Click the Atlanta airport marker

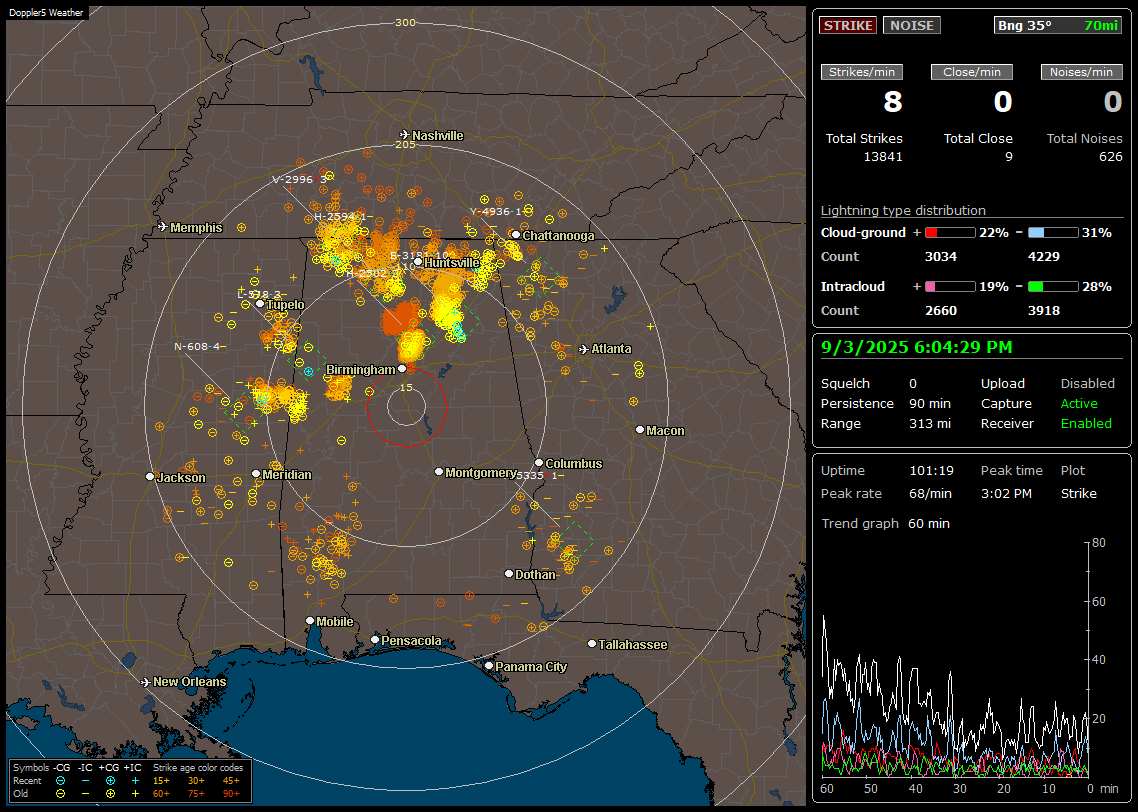pos(584,349)
